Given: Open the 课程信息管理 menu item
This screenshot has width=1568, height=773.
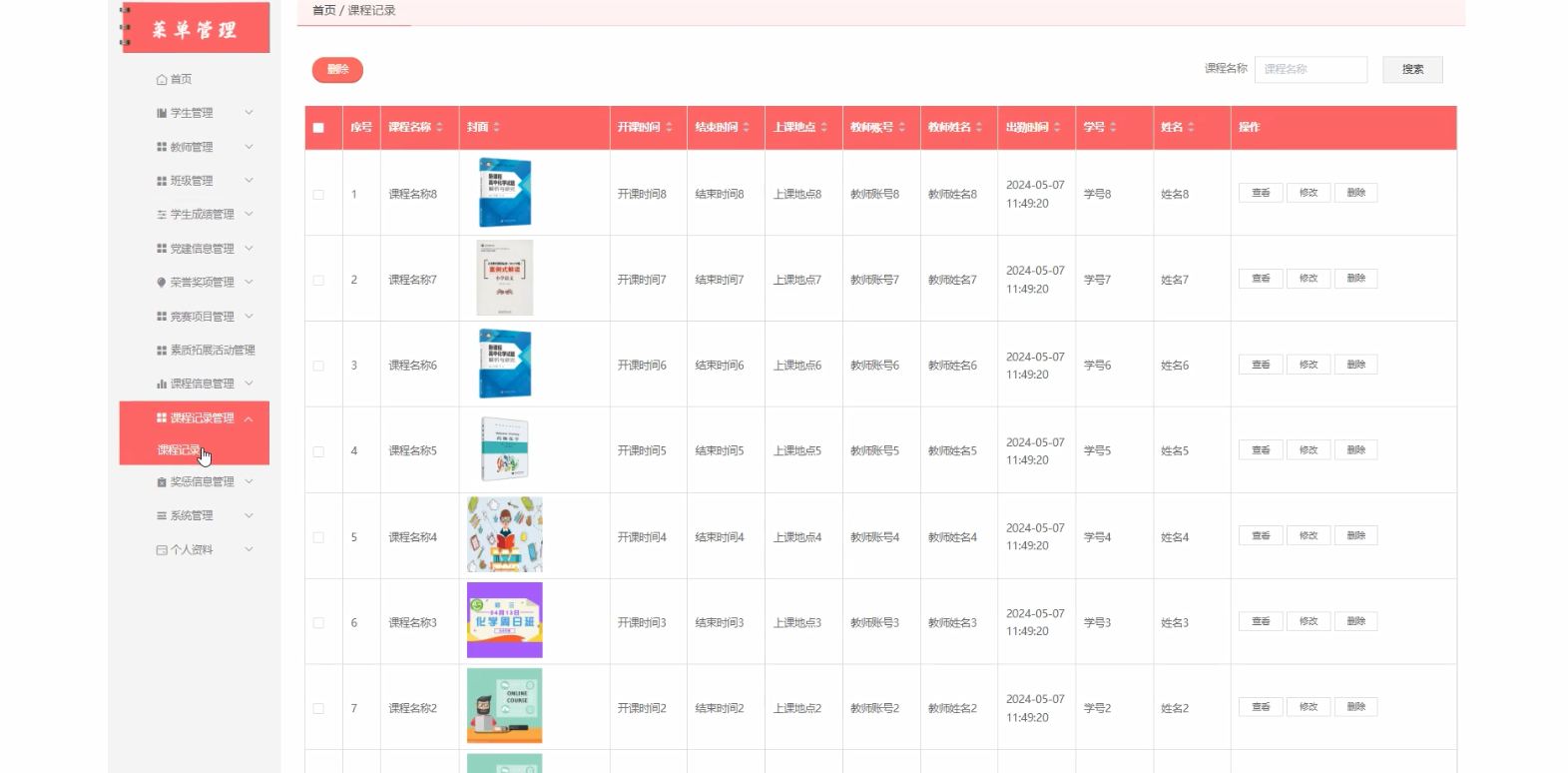Looking at the screenshot, I should 195,385.
